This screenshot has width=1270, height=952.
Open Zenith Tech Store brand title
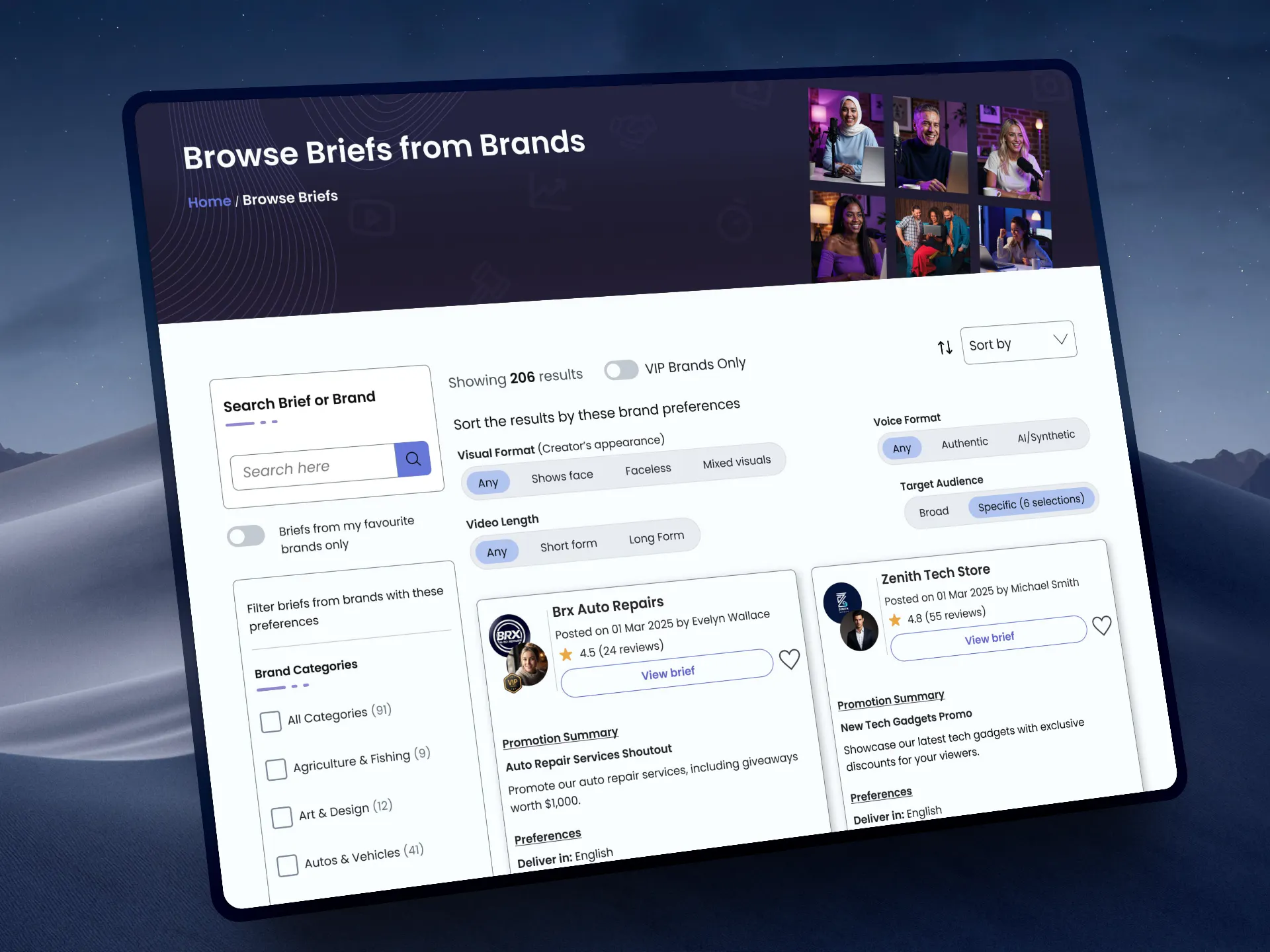[935, 574]
